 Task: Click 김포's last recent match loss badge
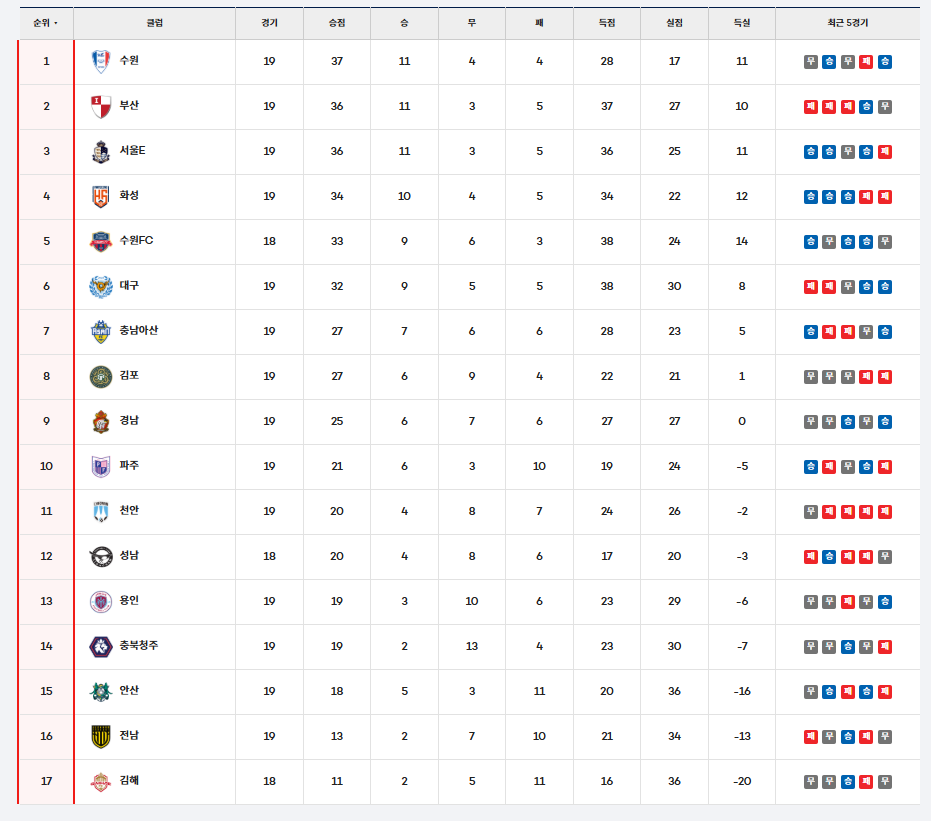885,376
